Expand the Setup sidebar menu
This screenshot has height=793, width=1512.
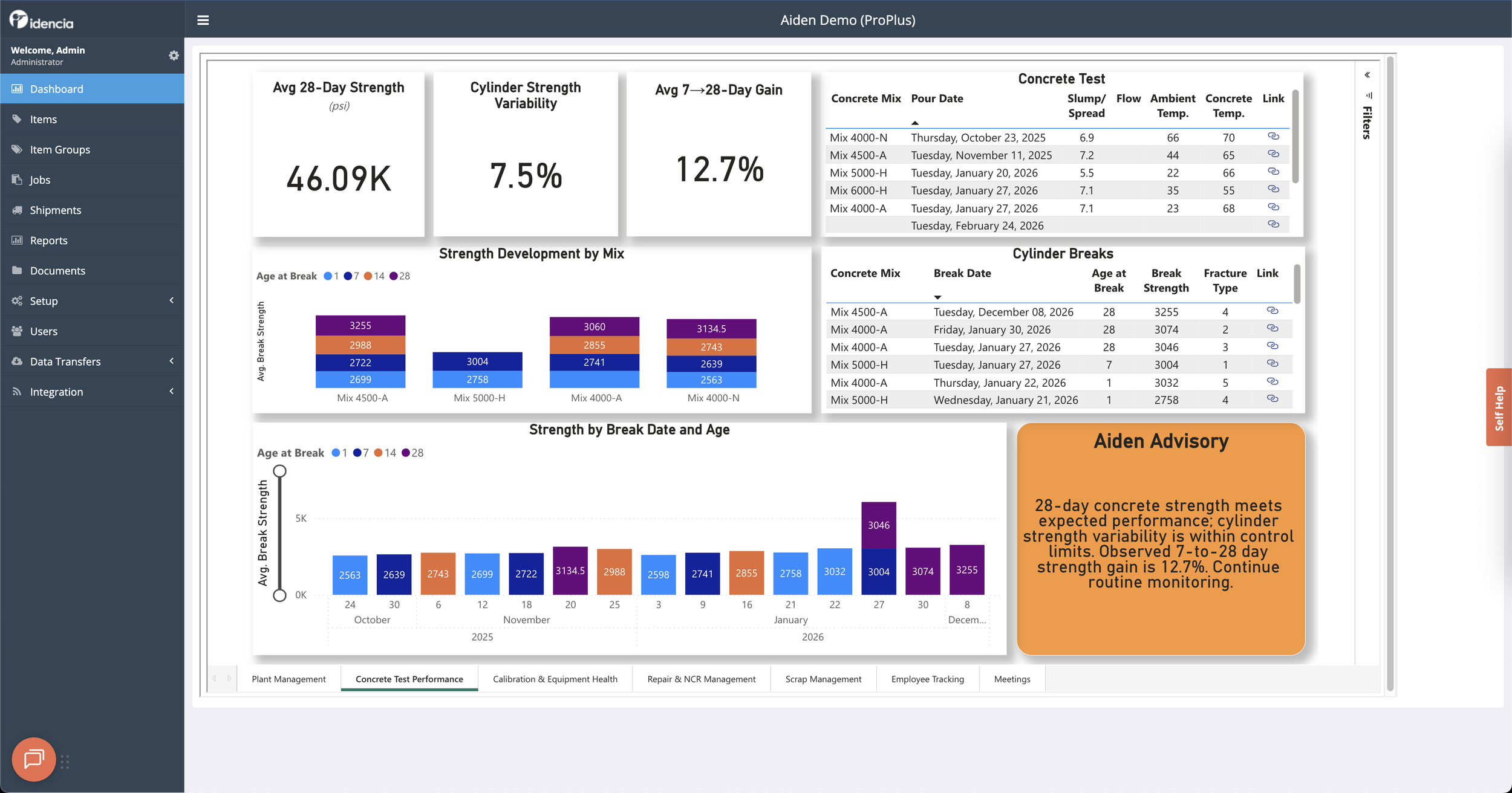[92, 300]
